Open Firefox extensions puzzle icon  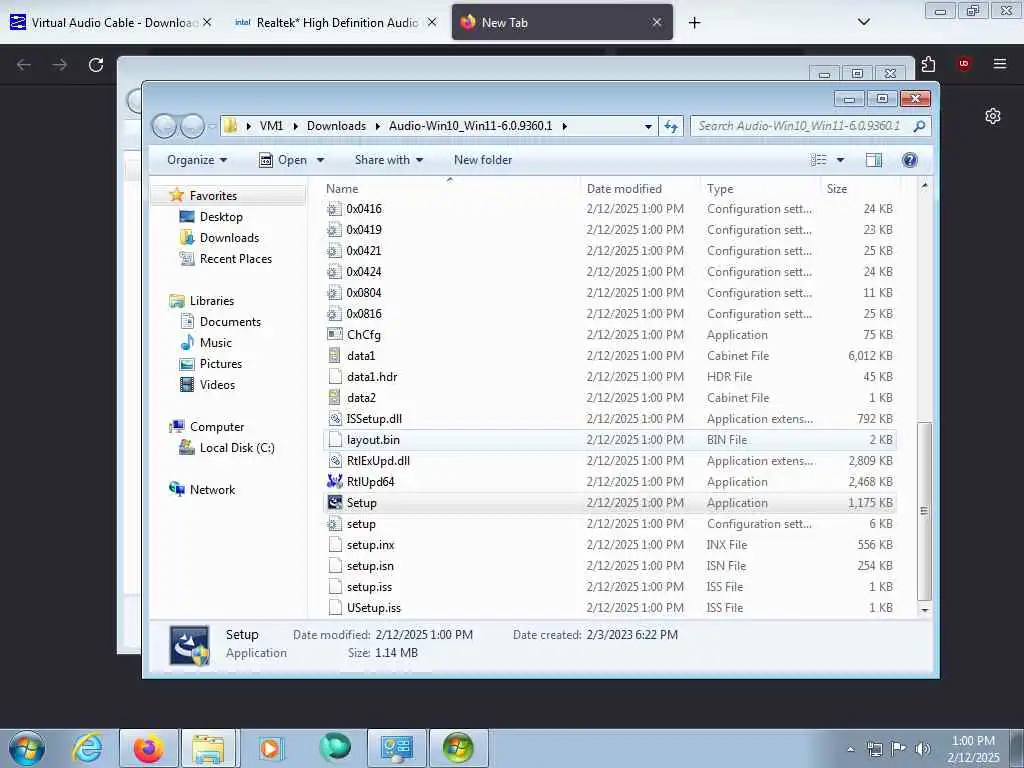[x=928, y=64]
